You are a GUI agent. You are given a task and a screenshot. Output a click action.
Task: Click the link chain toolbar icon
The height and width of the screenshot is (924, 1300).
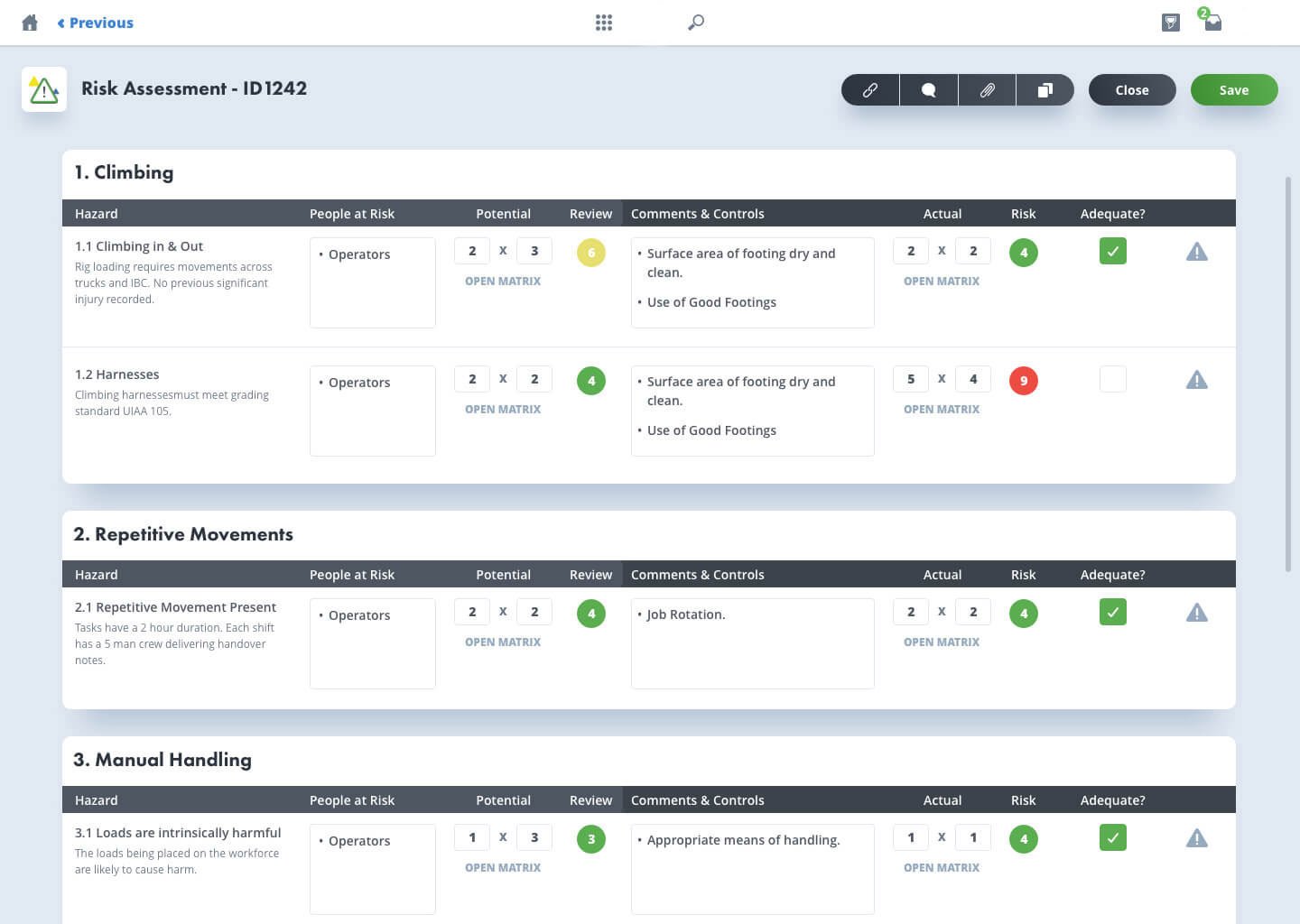870,90
